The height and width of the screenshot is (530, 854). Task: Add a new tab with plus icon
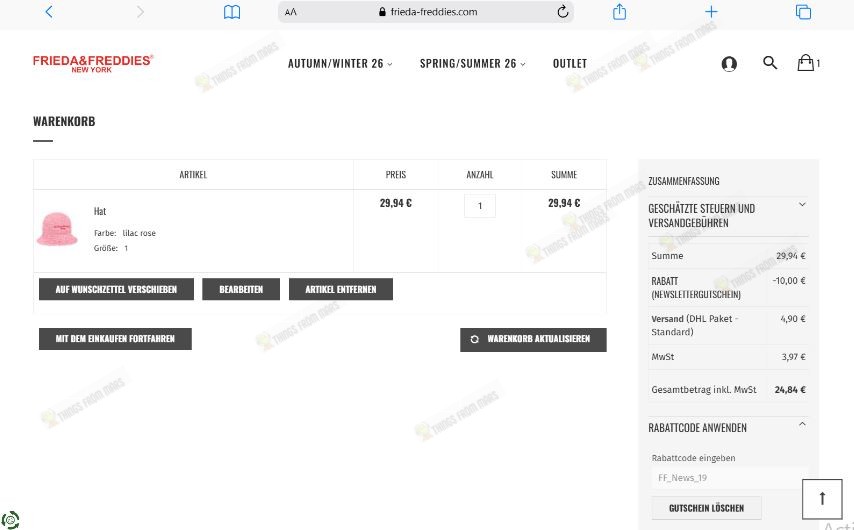click(711, 11)
